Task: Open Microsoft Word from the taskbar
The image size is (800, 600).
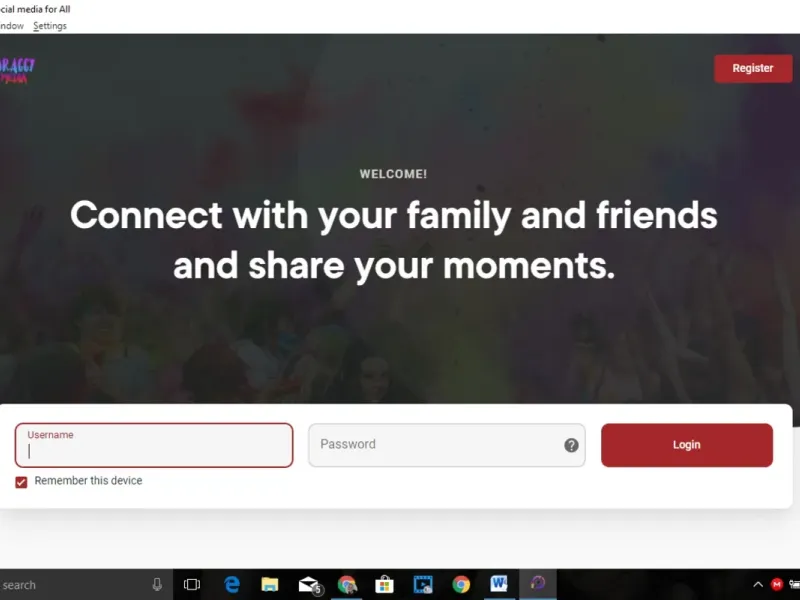Action: pyautogui.click(x=498, y=583)
